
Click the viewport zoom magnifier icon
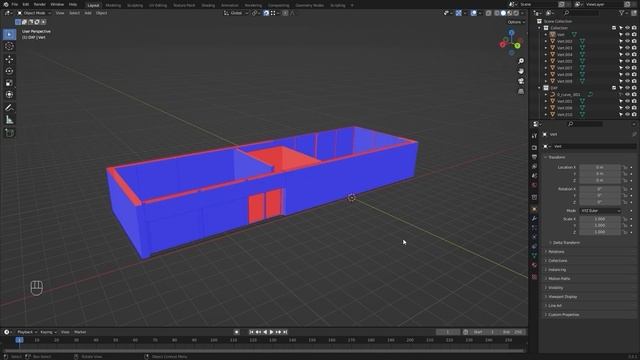[521, 61]
